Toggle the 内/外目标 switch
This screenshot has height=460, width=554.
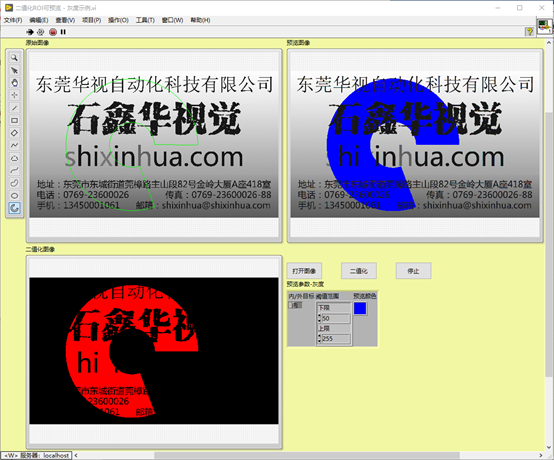[295, 305]
